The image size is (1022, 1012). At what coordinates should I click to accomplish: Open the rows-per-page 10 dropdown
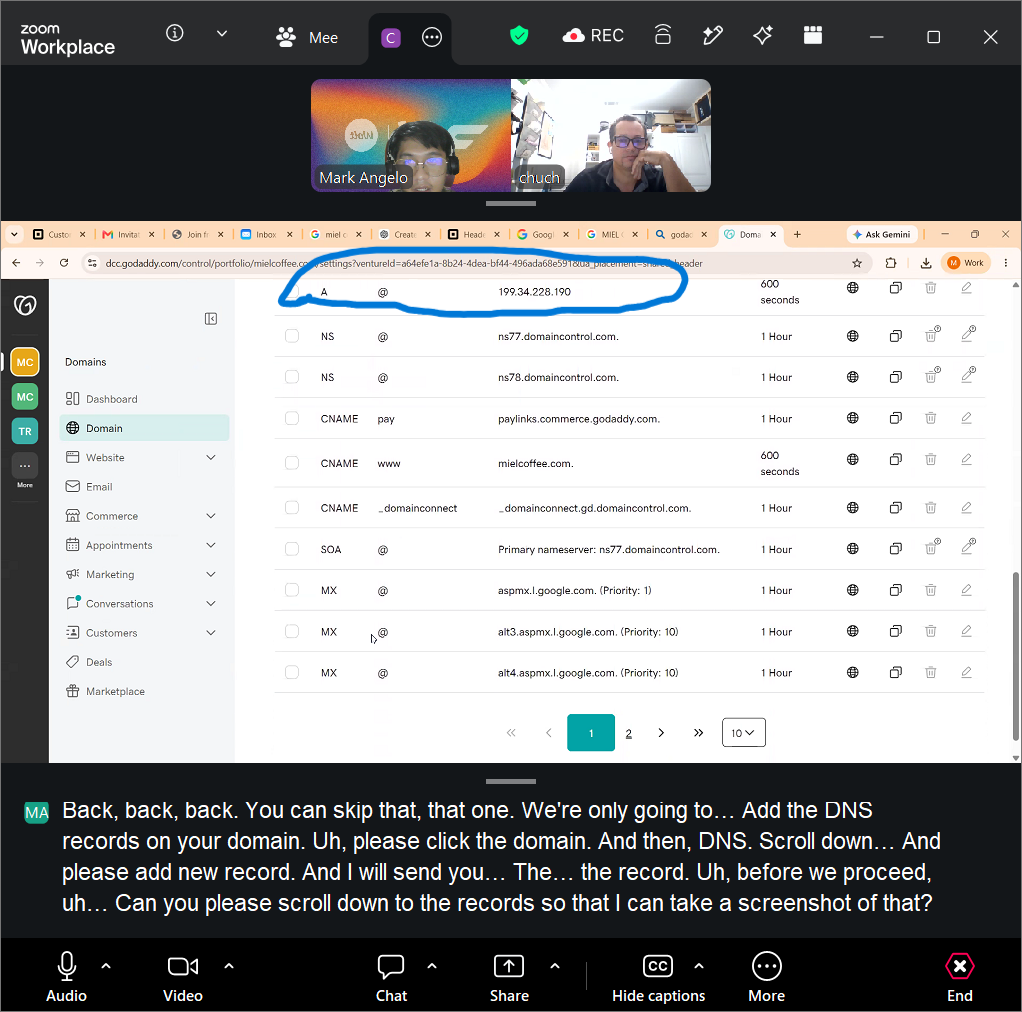pos(743,732)
